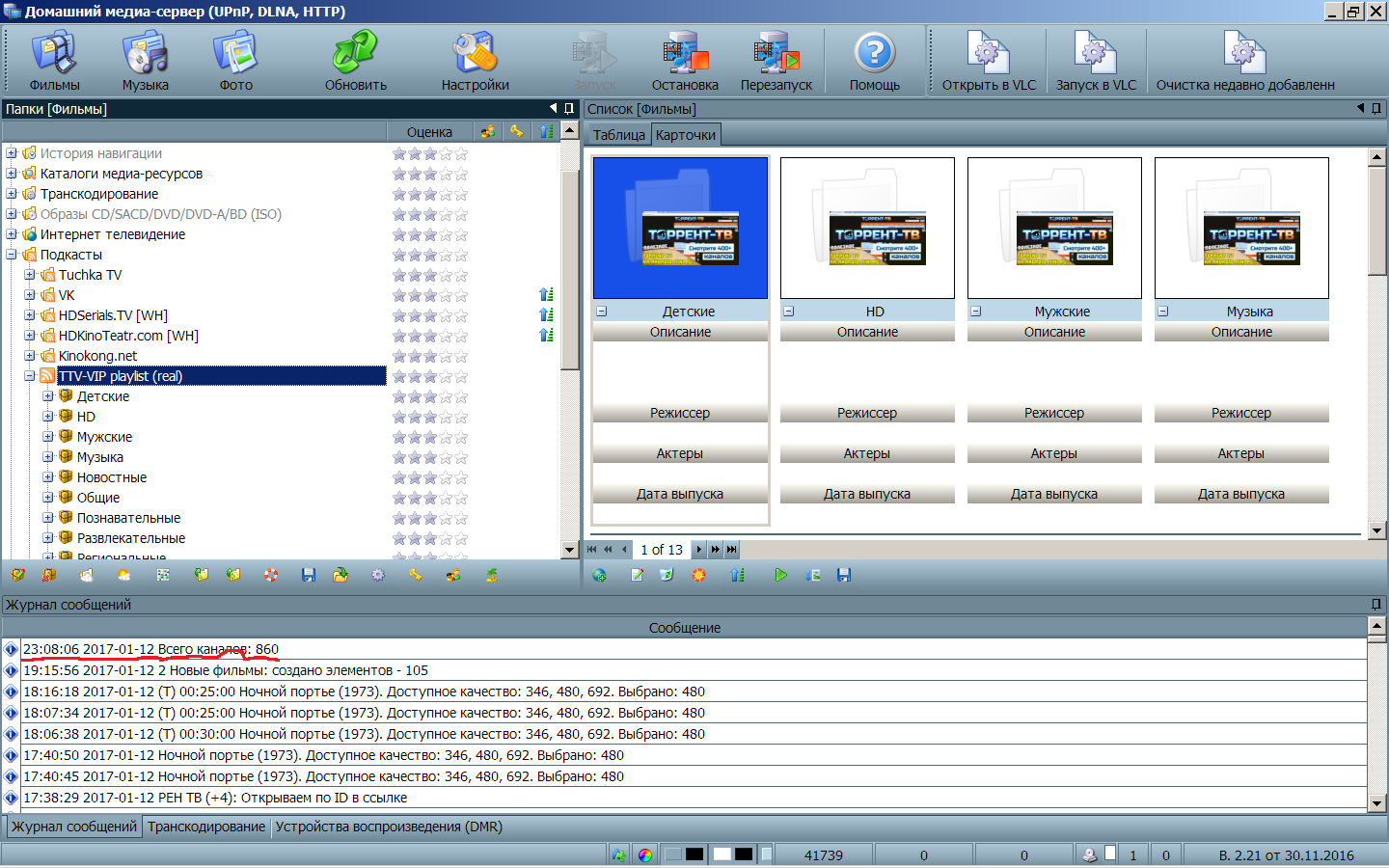Image resolution: width=1389 pixels, height=868 pixels.
Task: Open Помощь help
Action: (x=874, y=62)
